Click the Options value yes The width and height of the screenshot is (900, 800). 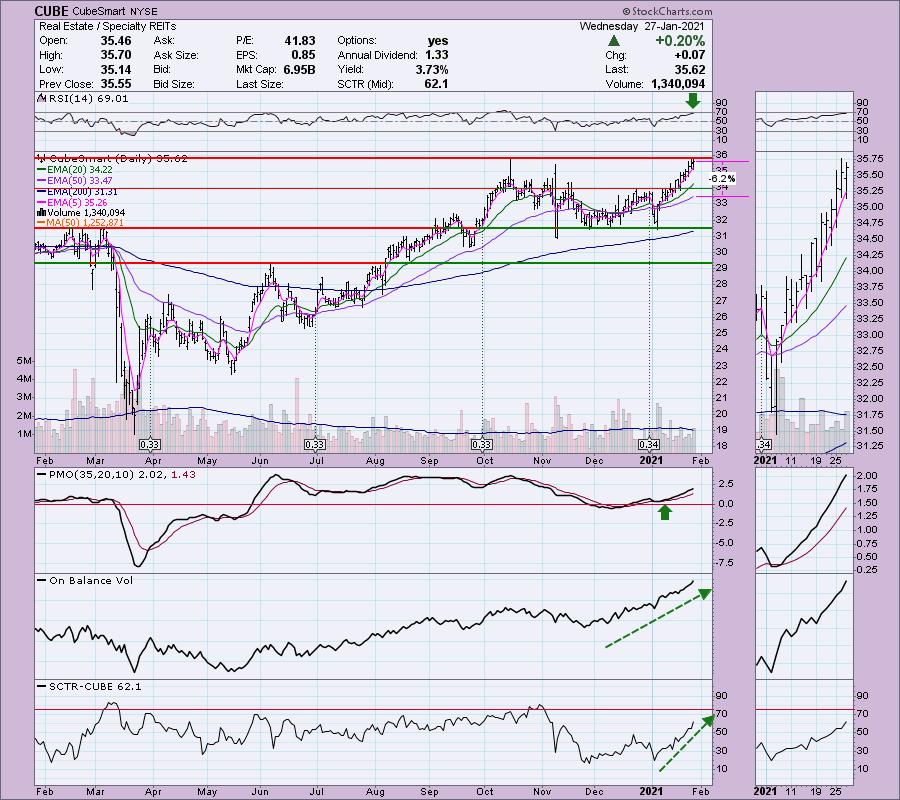438,41
